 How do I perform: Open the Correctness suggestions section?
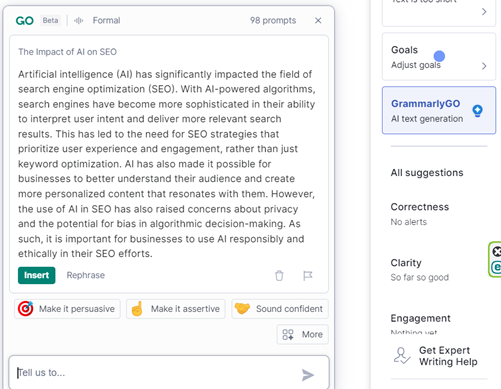(420, 214)
